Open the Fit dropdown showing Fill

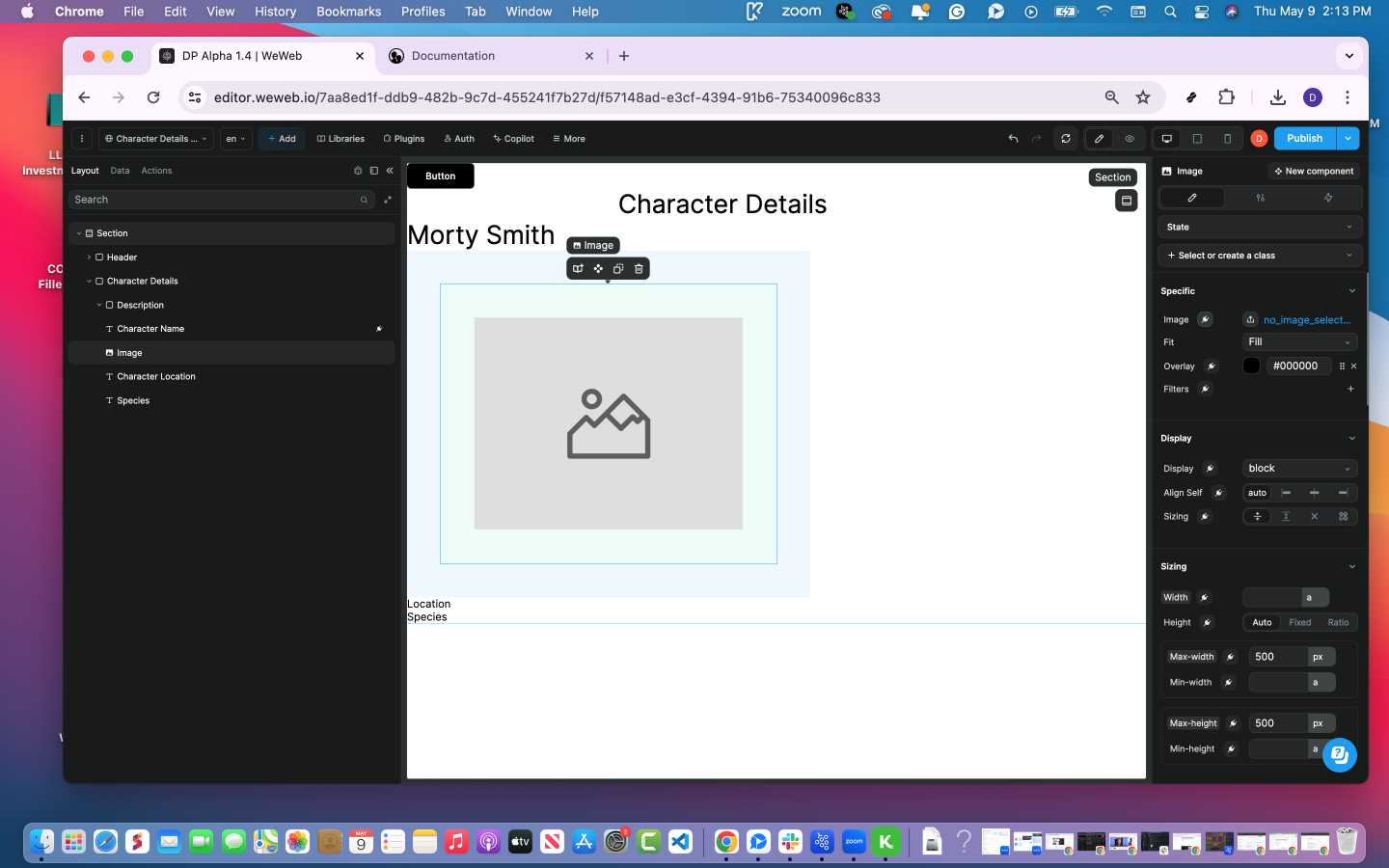click(1299, 342)
